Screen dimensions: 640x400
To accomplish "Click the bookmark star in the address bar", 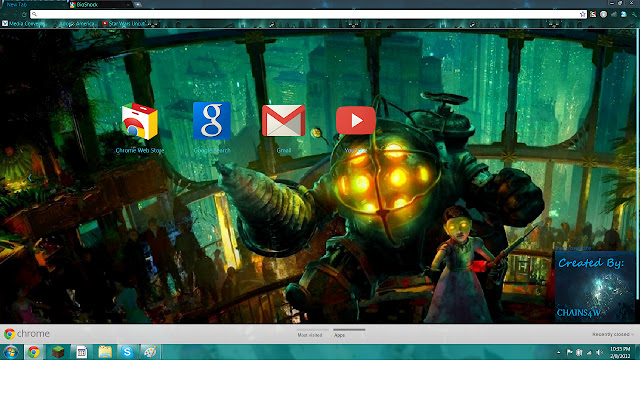I will tap(582, 14).
